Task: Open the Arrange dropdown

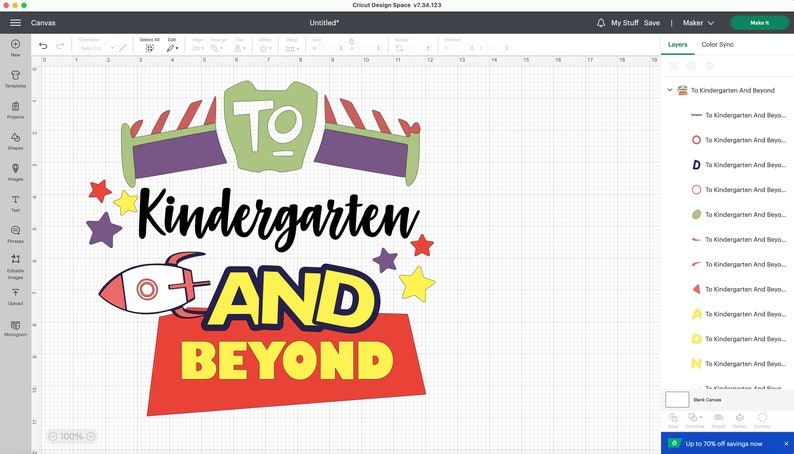Action: click(218, 48)
